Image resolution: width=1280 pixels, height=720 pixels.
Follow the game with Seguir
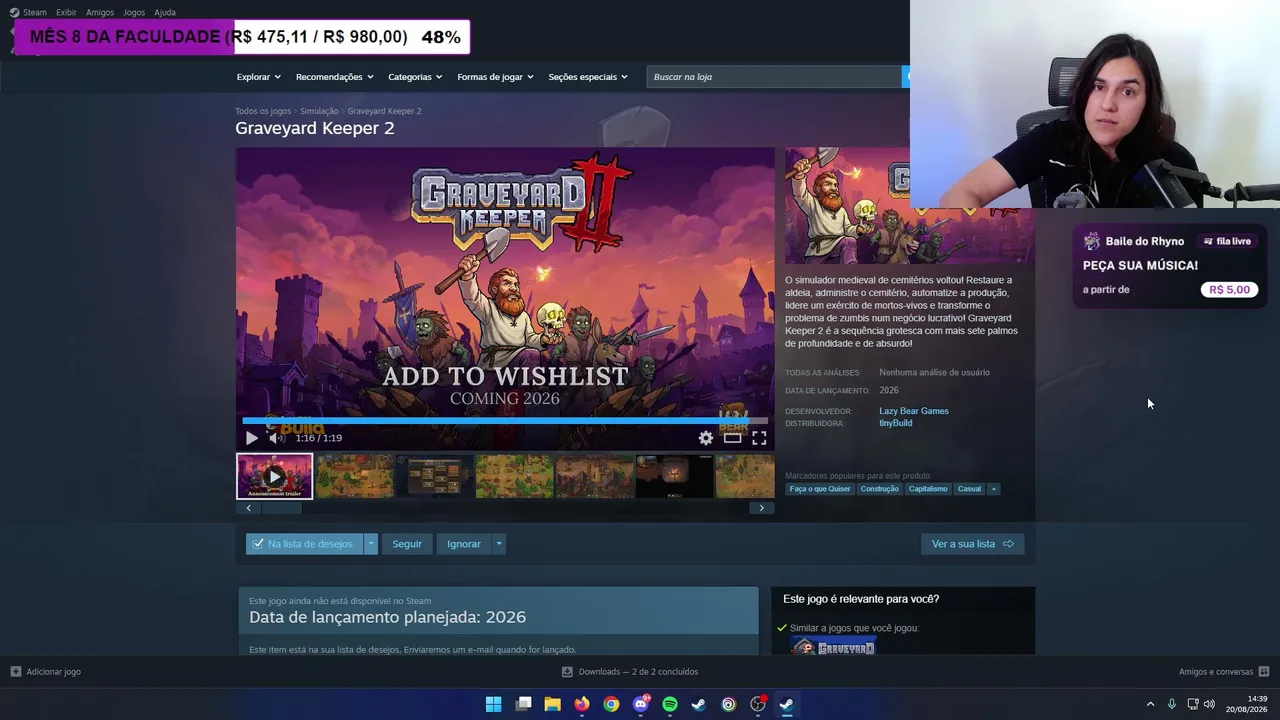[x=407, y=544]
